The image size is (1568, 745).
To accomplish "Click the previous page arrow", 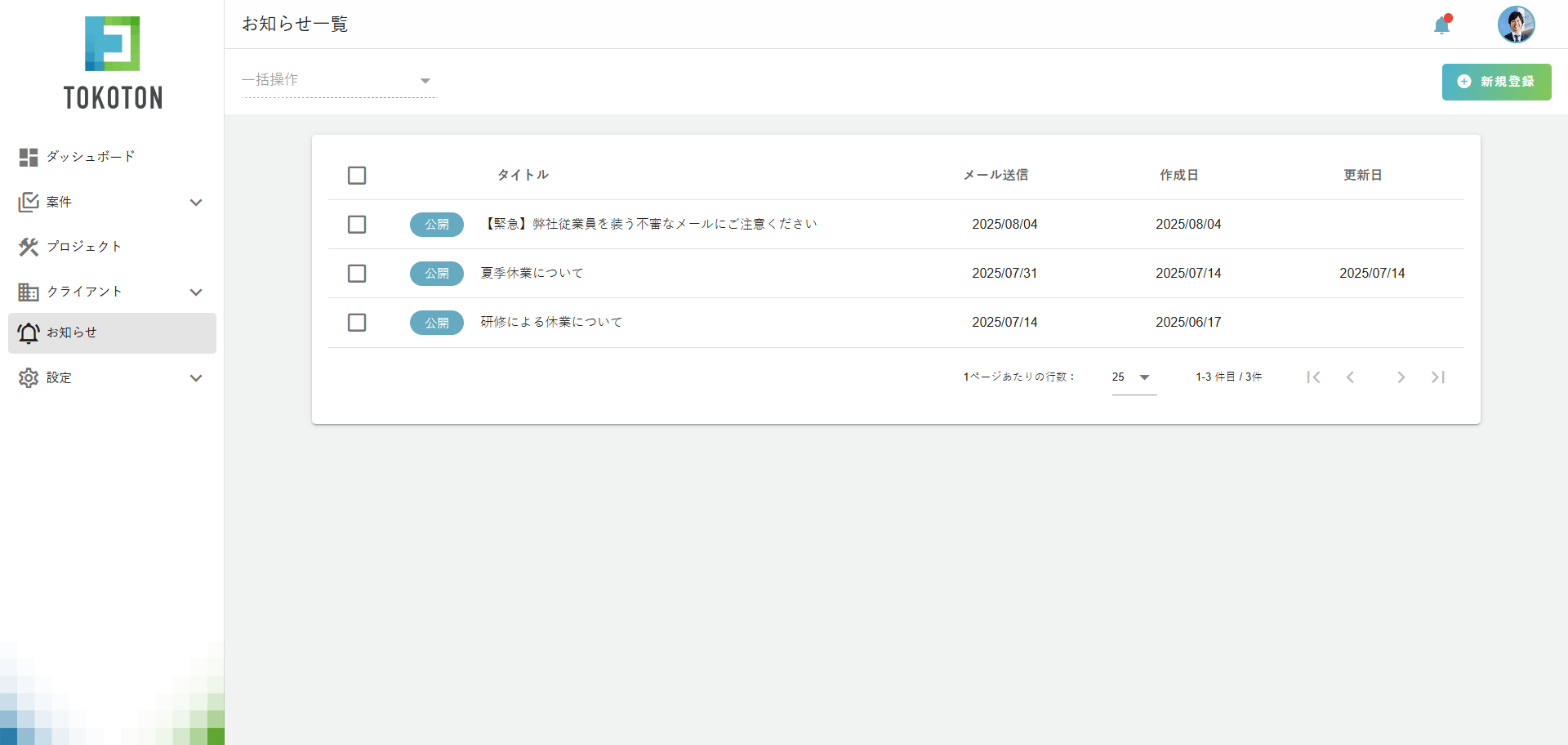I will 1351,377.
